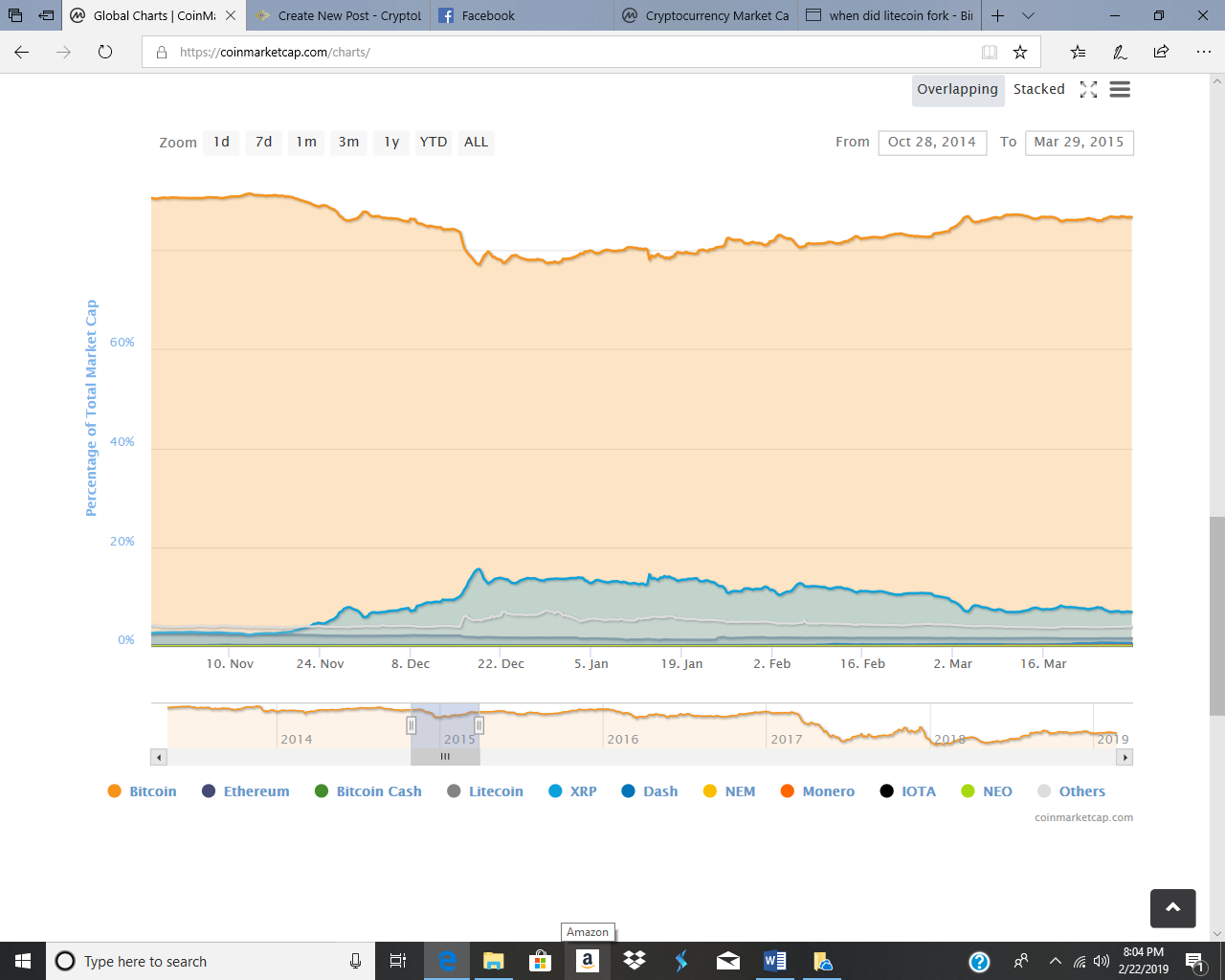Click the Cortana microphone icon
Screen dimensions: 1225x980
[356, 961]
